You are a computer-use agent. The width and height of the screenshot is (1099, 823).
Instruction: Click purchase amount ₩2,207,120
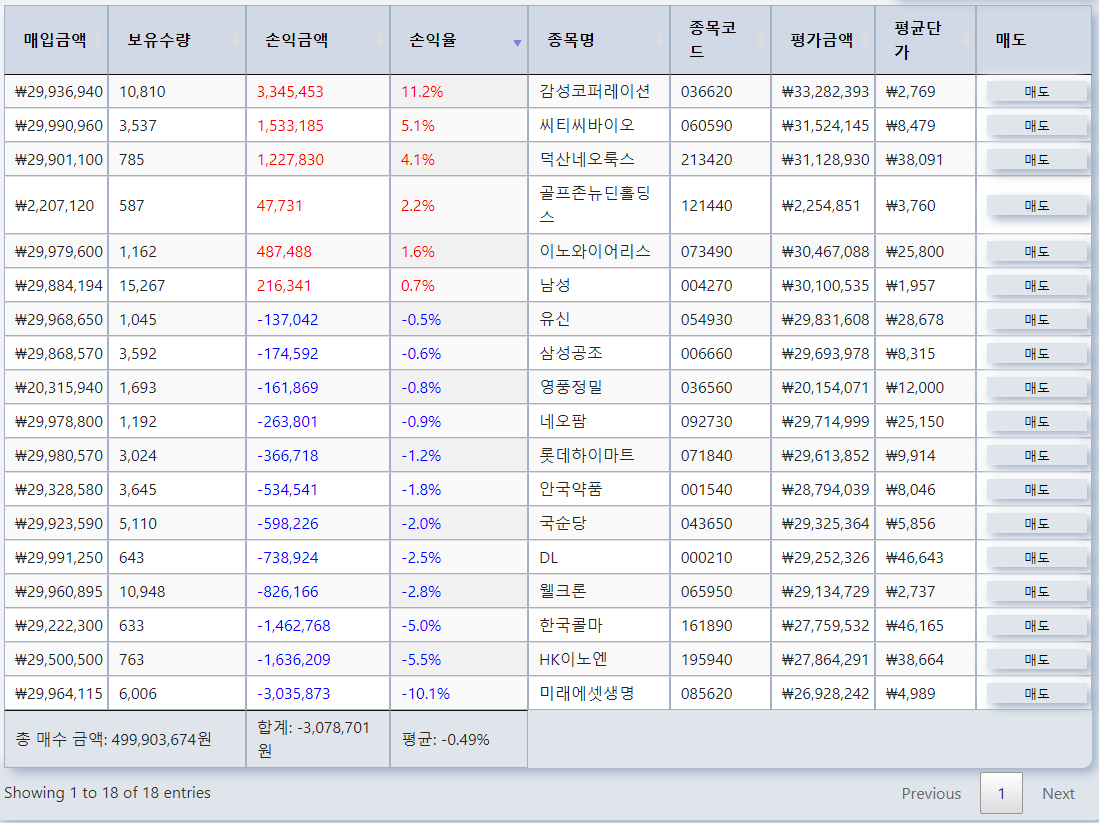tap(55, 205)
